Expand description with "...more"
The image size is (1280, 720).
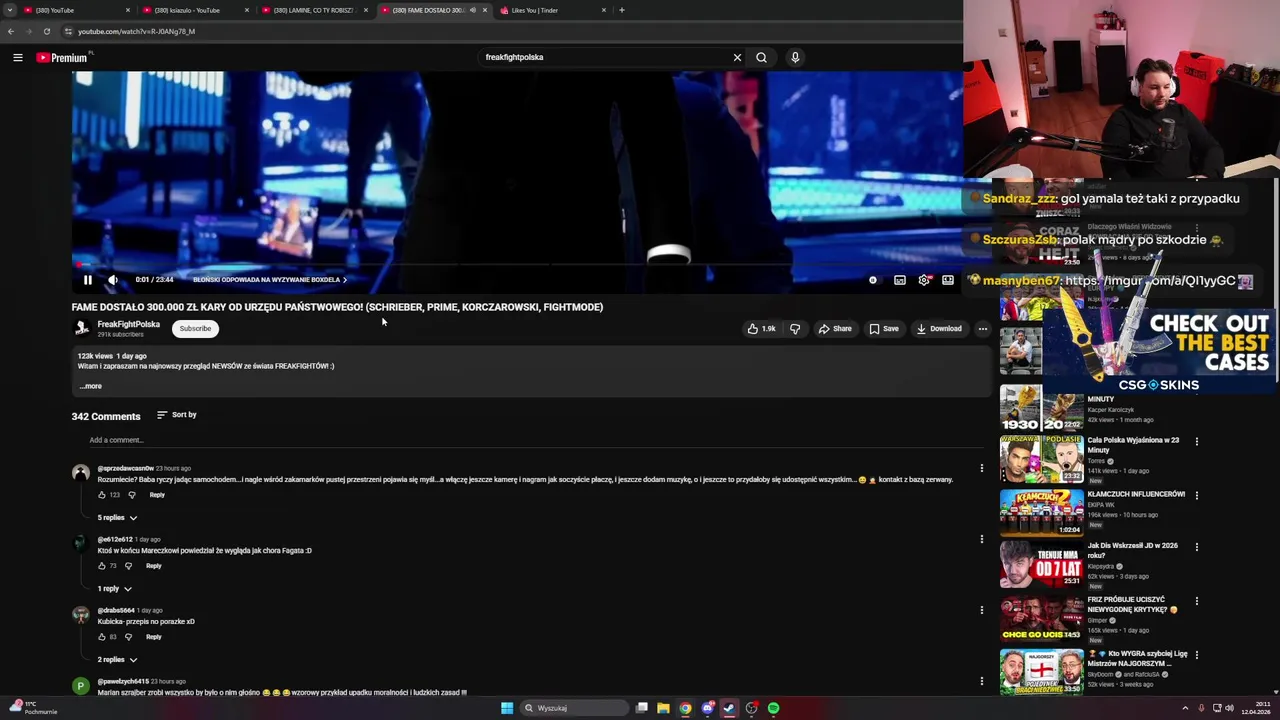pos(90,386)
